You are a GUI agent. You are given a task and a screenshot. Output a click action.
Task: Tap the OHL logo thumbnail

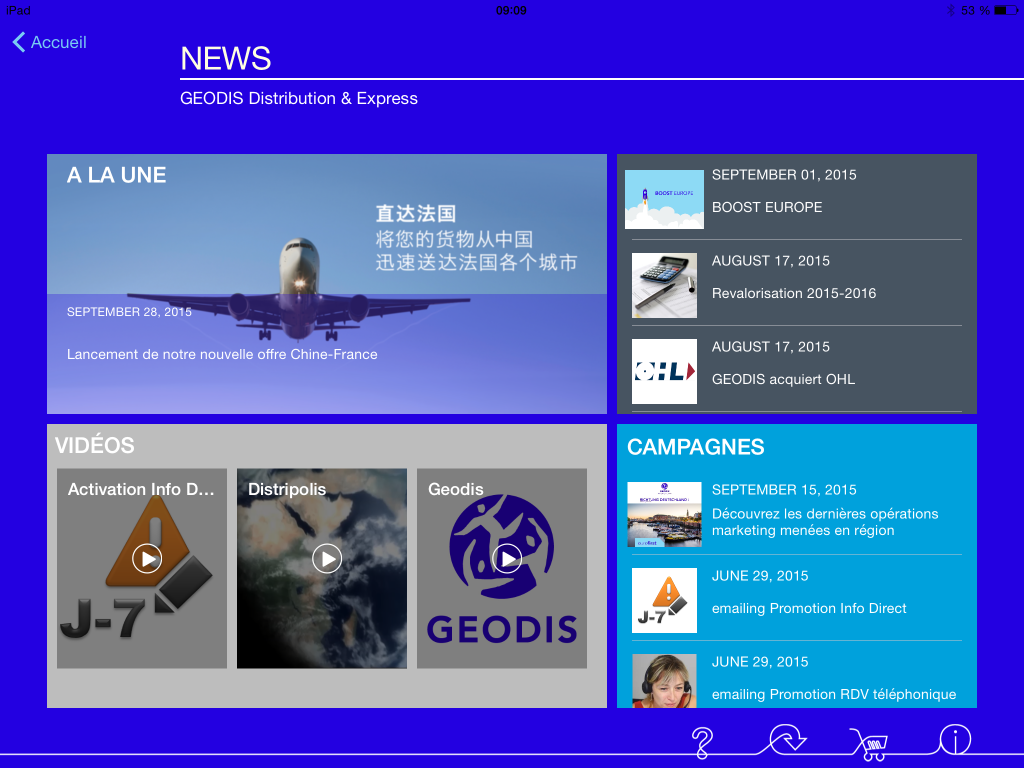(x=664, y=371)
